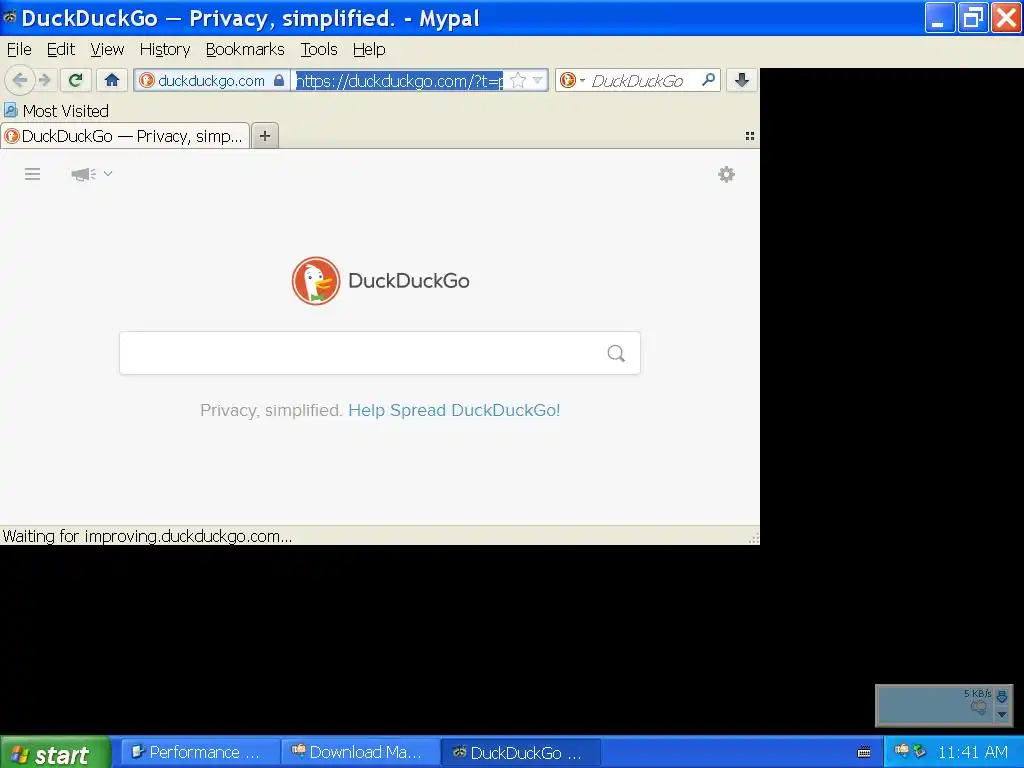The width and height of the screenshot is (1024, 768).
Task: Restore down the Mypal window
Action: (x=972, y=18)
